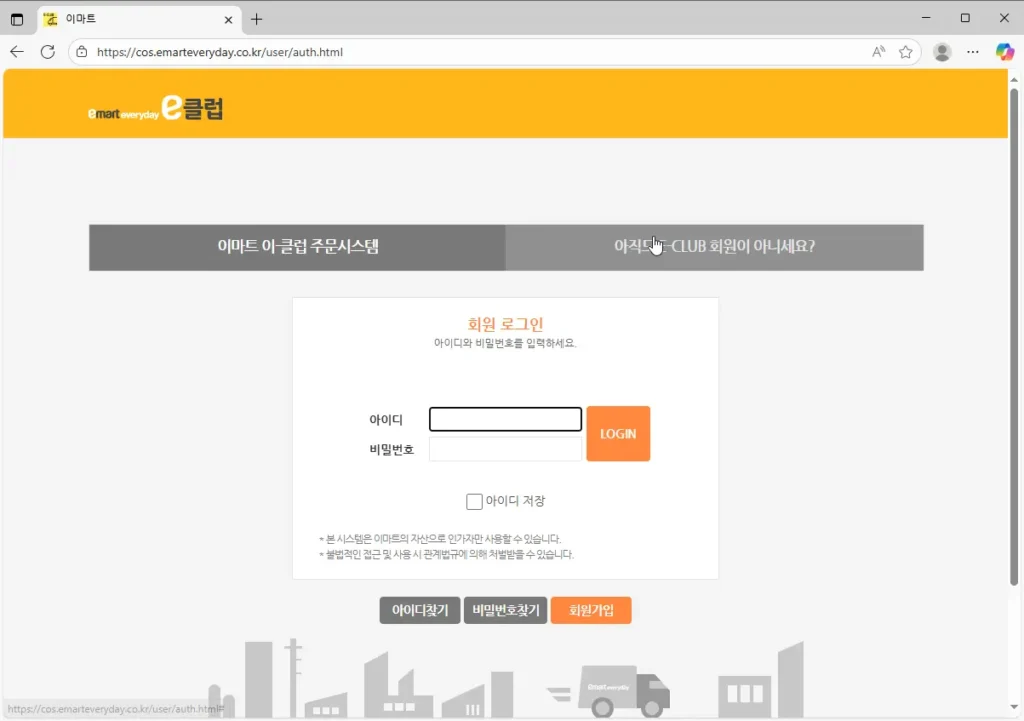Click the orange LOGIN button

coord(618,433)
